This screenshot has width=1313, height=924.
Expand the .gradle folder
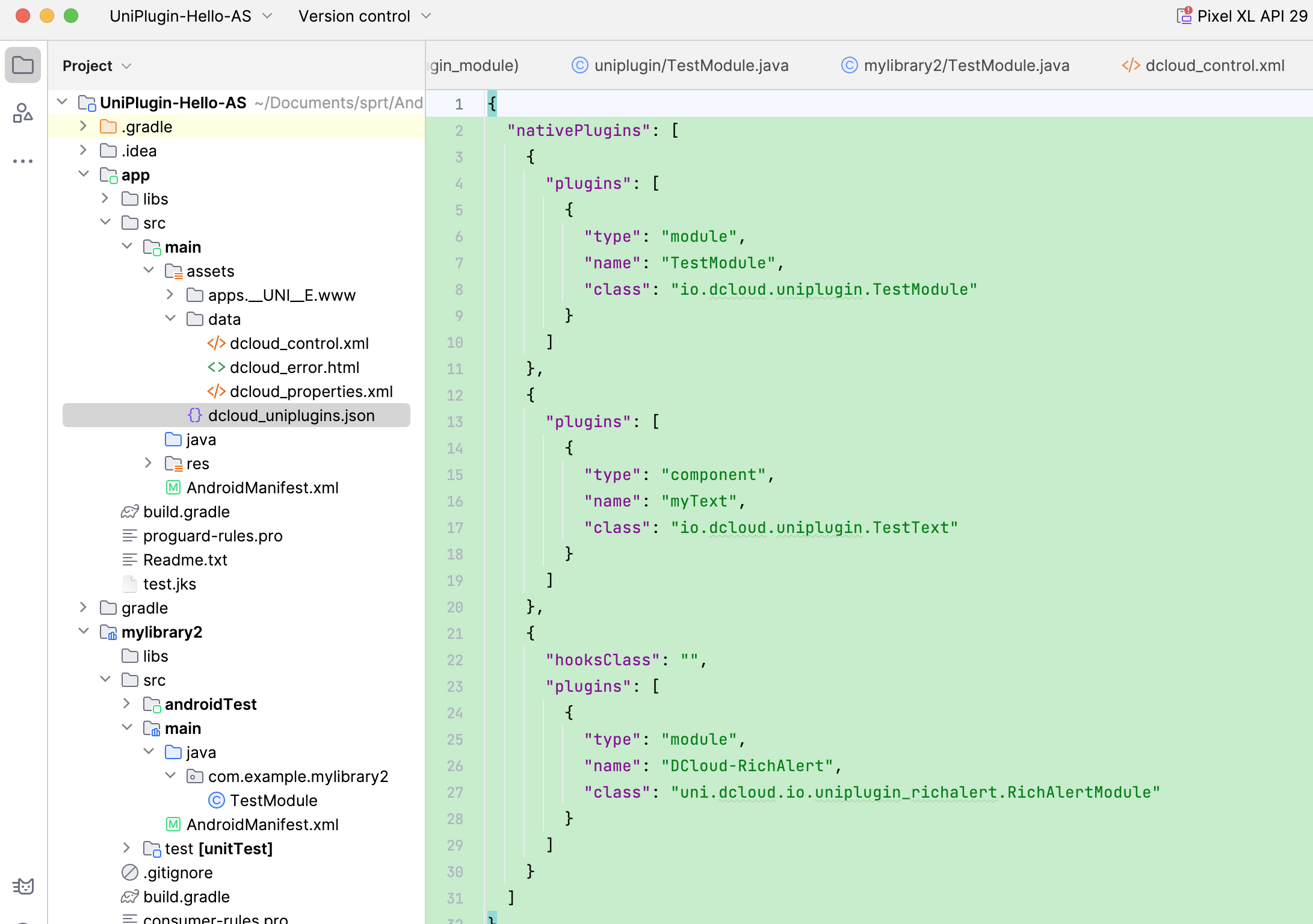click(84, 126)
